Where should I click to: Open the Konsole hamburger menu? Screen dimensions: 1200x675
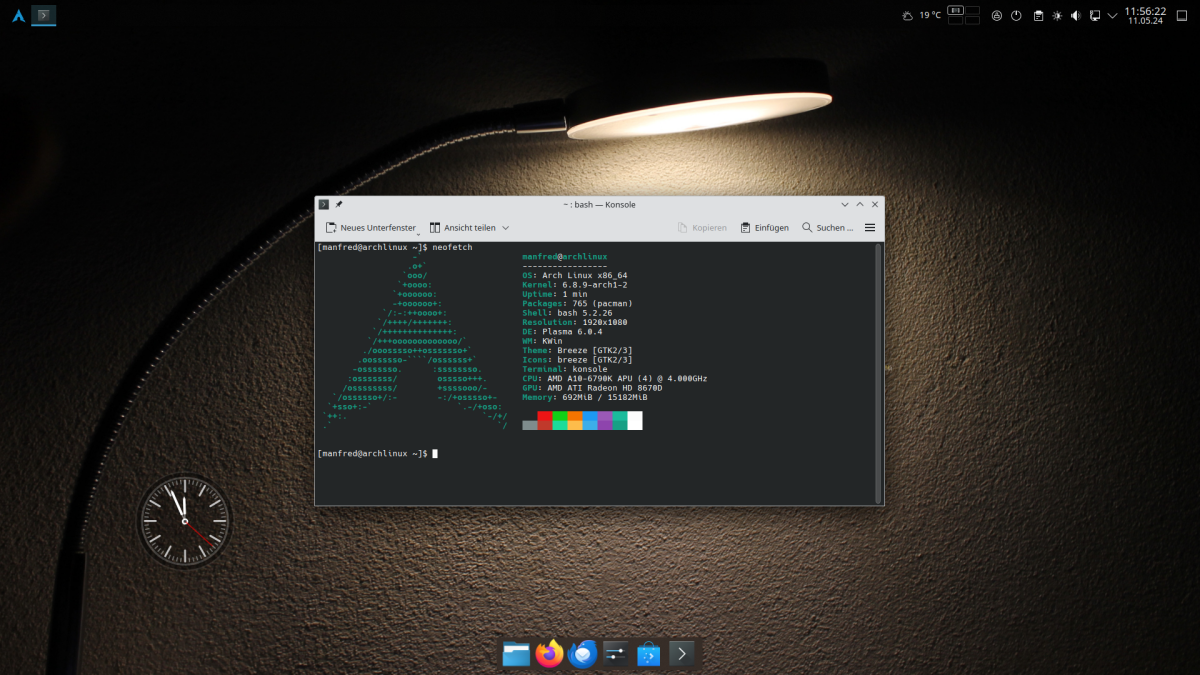[869, 228]
